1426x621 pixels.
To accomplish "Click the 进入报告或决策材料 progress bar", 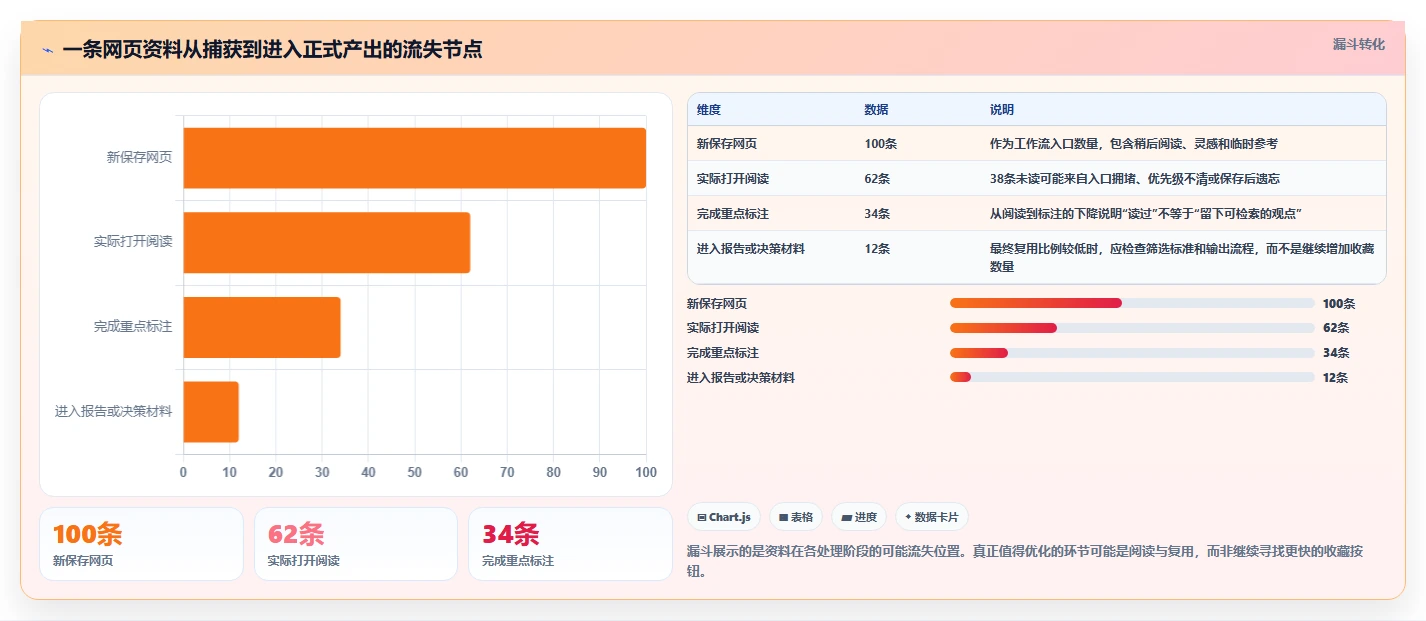I will (1132, 377).
